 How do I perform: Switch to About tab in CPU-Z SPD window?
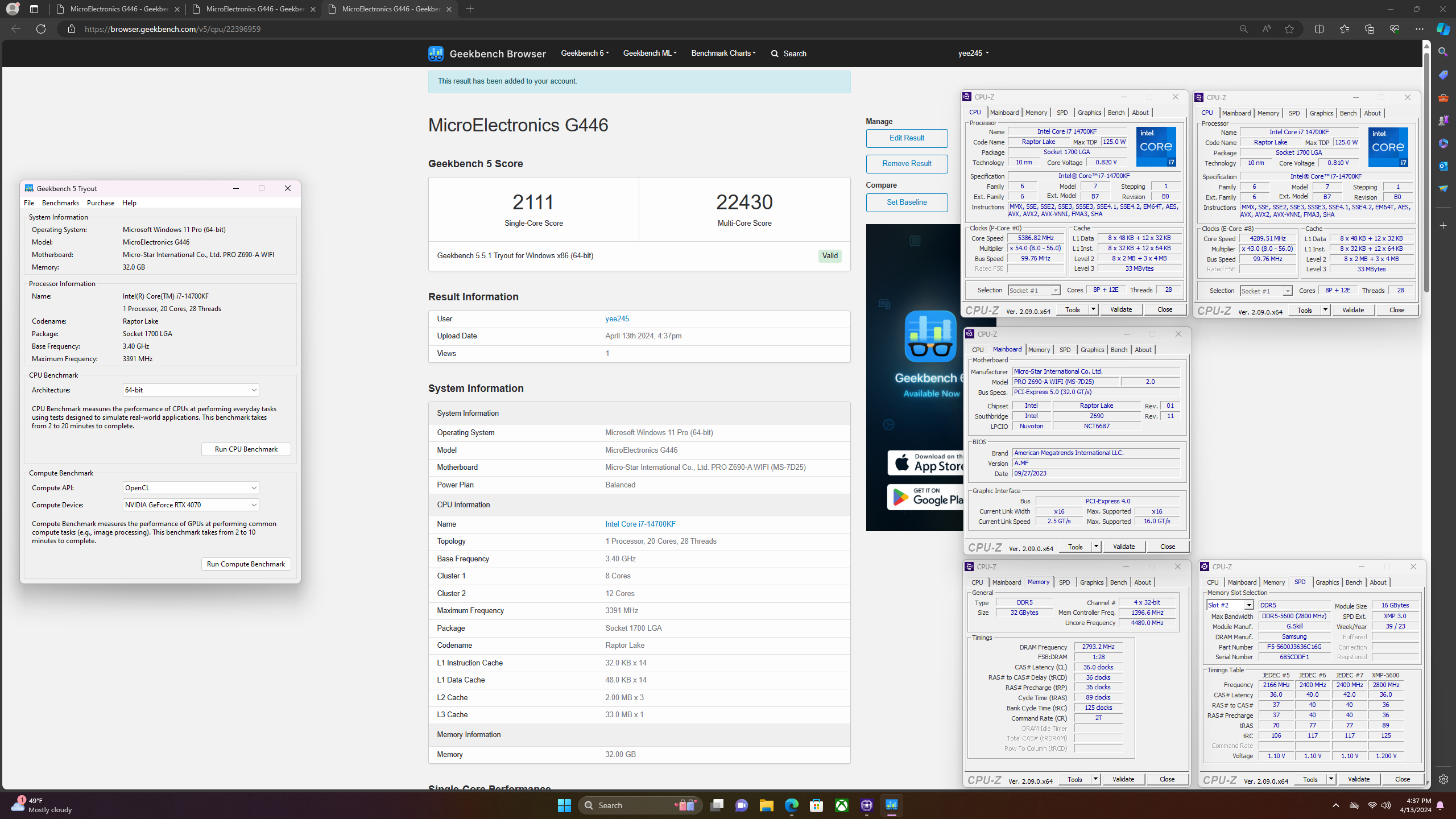tap(1378, 582)
